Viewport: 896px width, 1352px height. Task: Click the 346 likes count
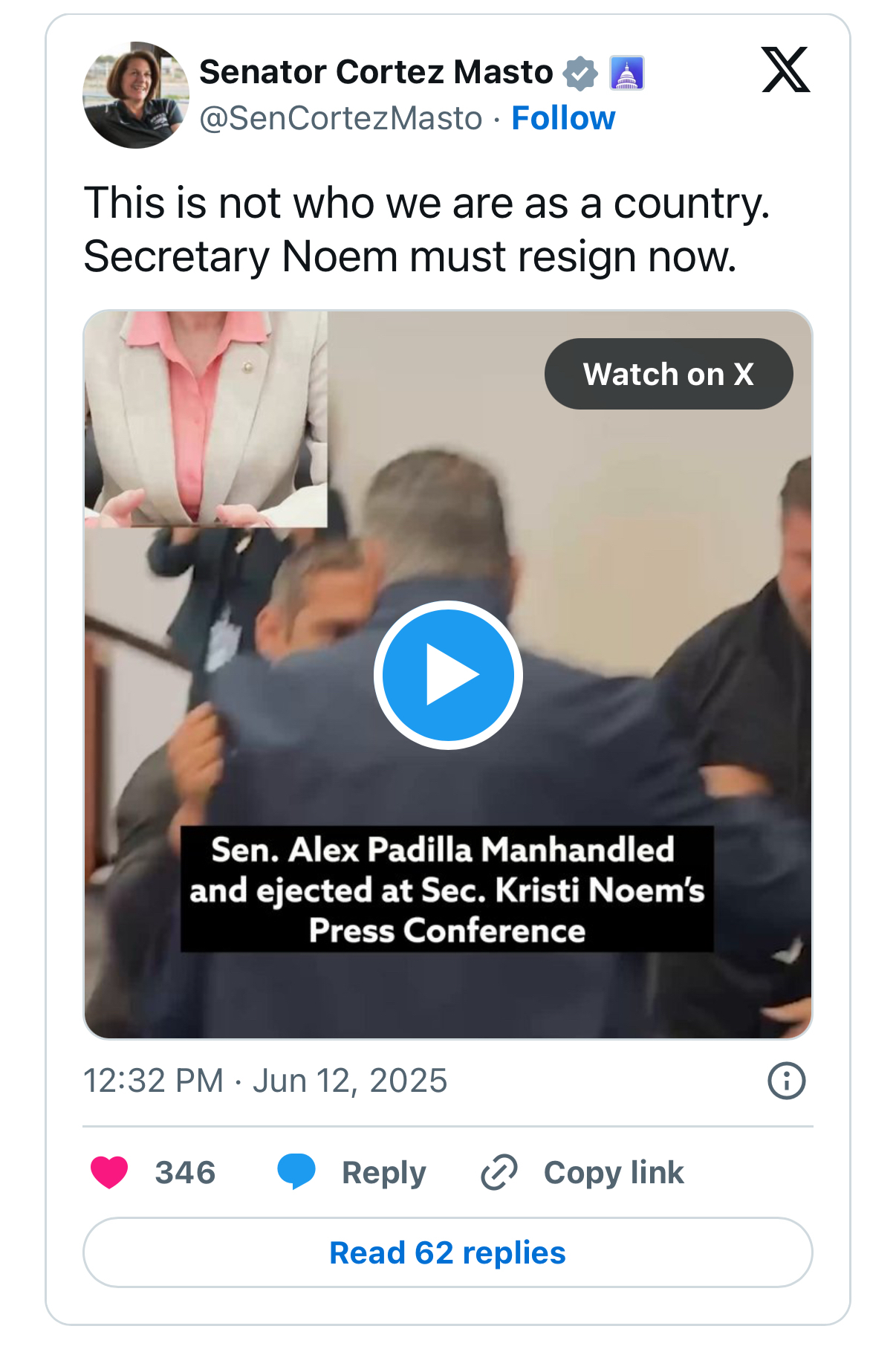click(185, 1172)
